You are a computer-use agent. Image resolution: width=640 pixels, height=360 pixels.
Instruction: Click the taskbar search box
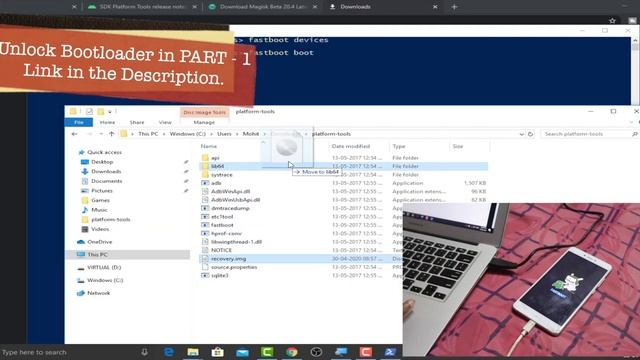pyautogui.click(x=69, y=352)
